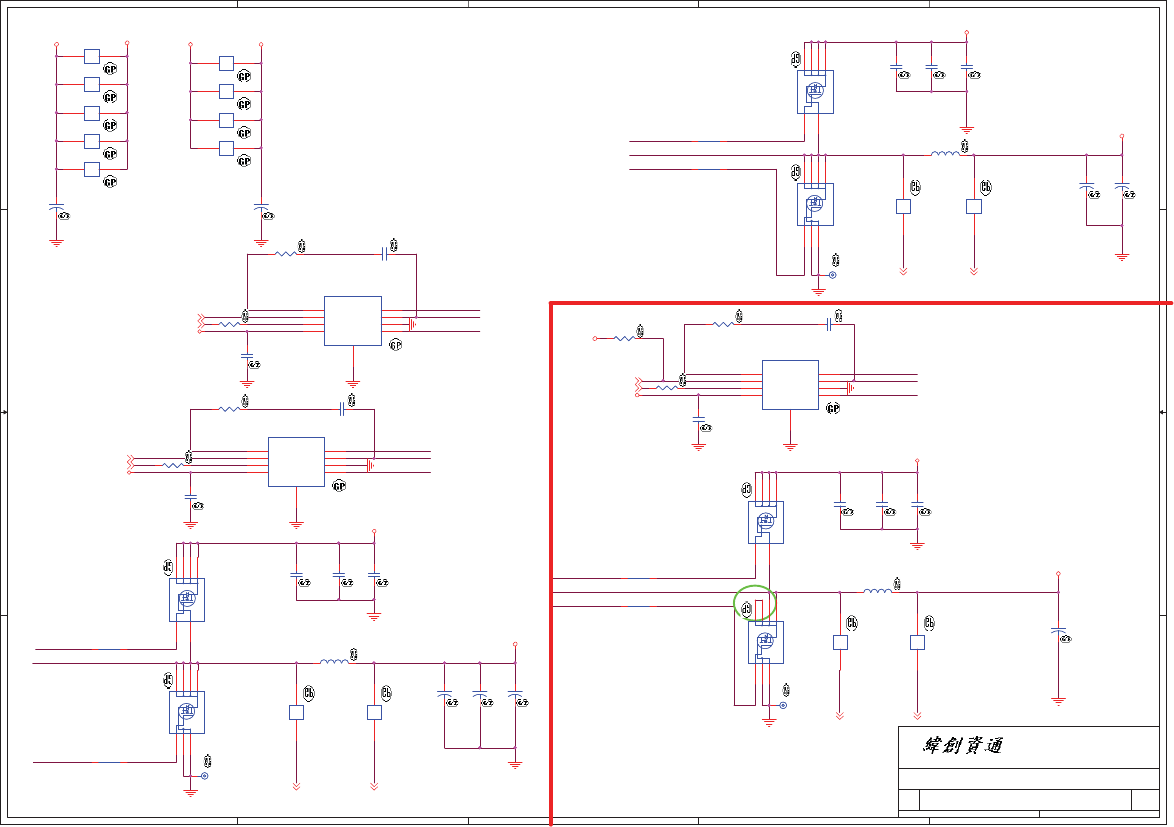
Task: Select the inductor on the top-right output line
Action: click(x=945, y=153)
